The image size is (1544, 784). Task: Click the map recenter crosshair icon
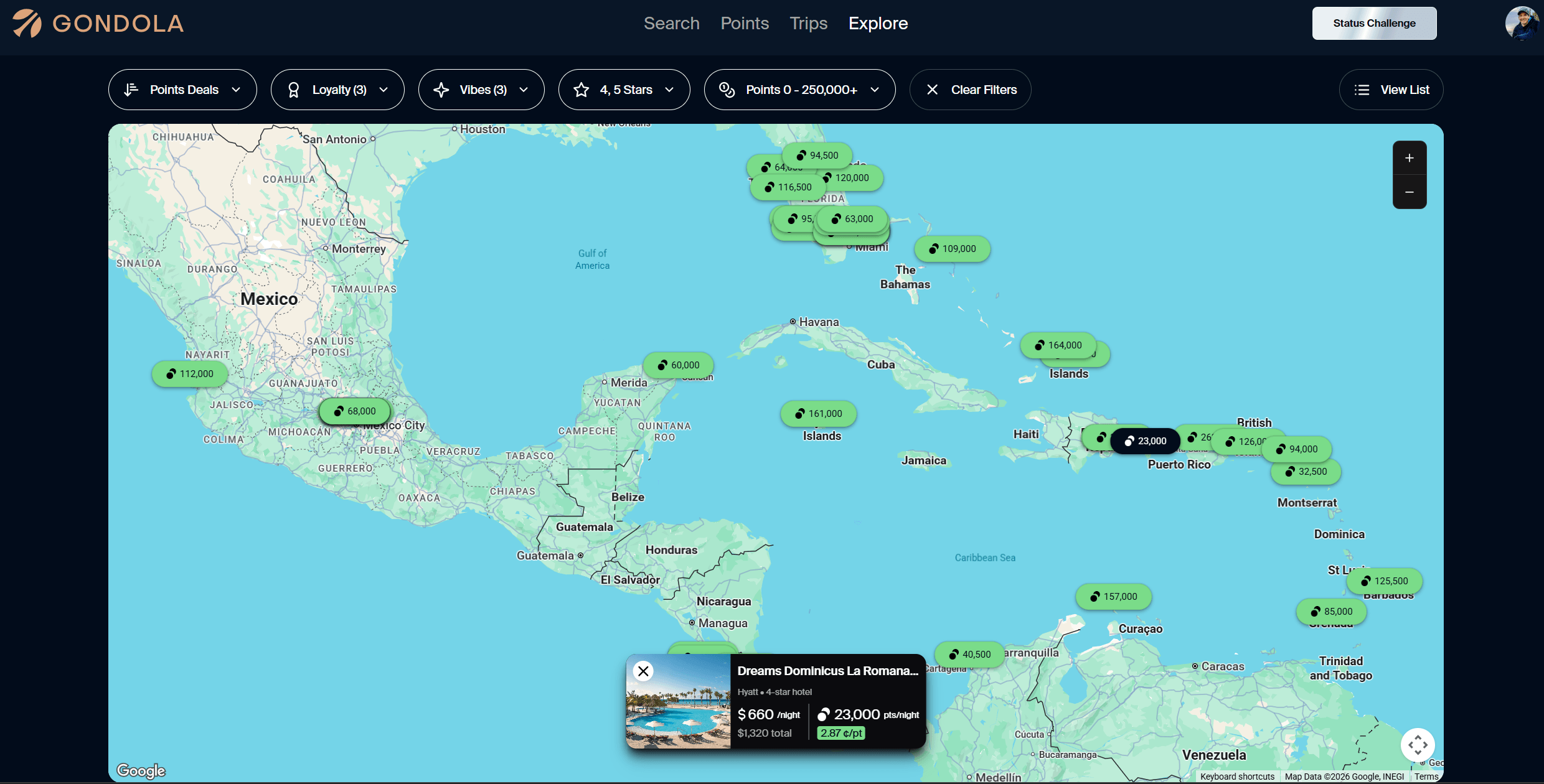point(1418,745)
